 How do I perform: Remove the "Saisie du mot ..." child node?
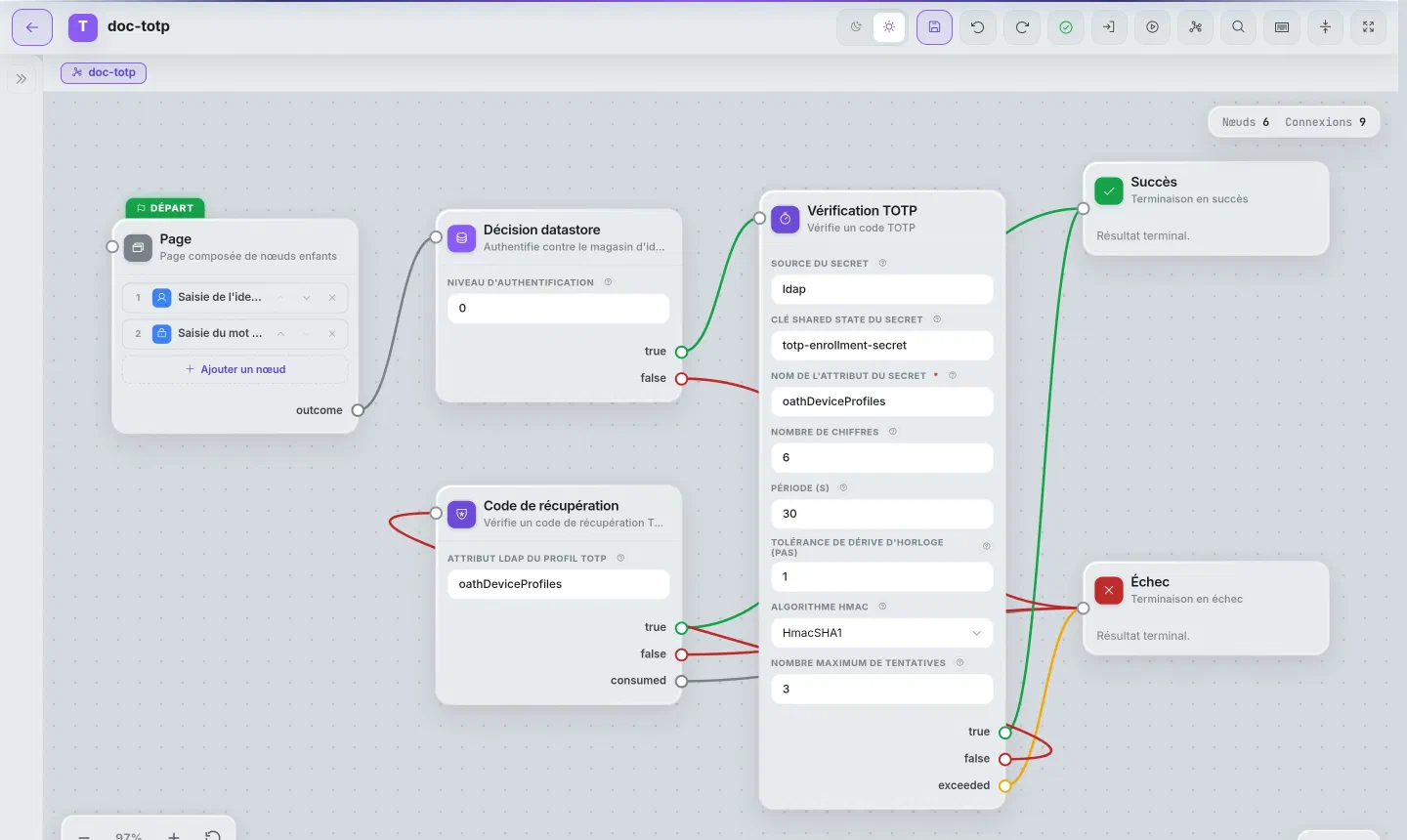(332, 334)
